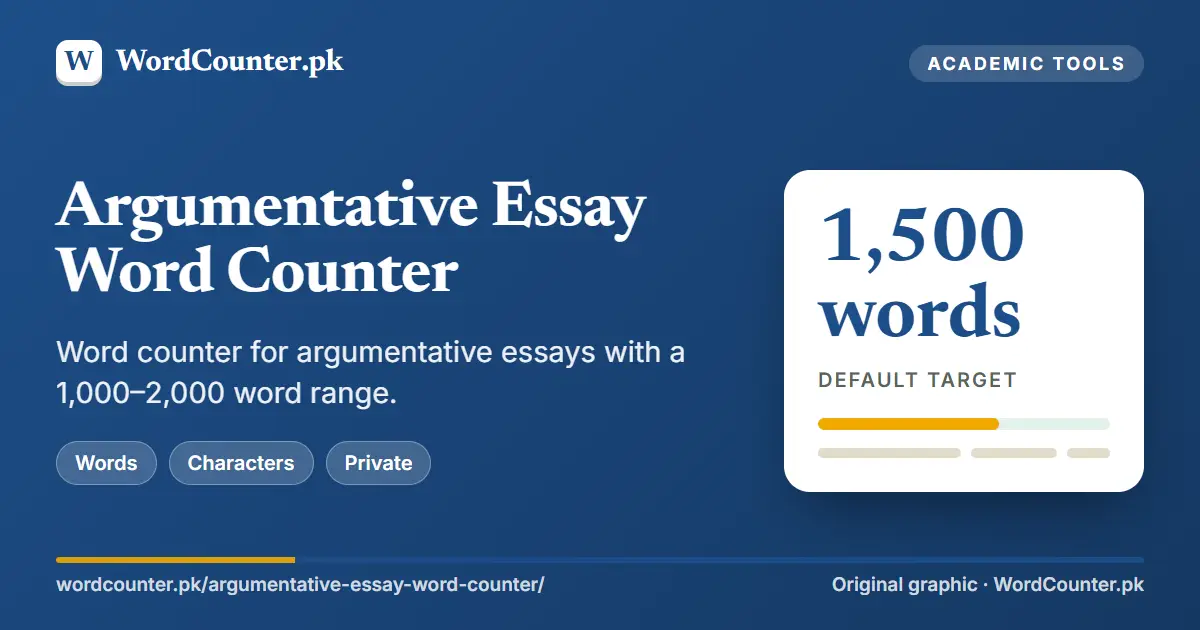Click the 1,500 words figure in card

click(x=922, y=272)
